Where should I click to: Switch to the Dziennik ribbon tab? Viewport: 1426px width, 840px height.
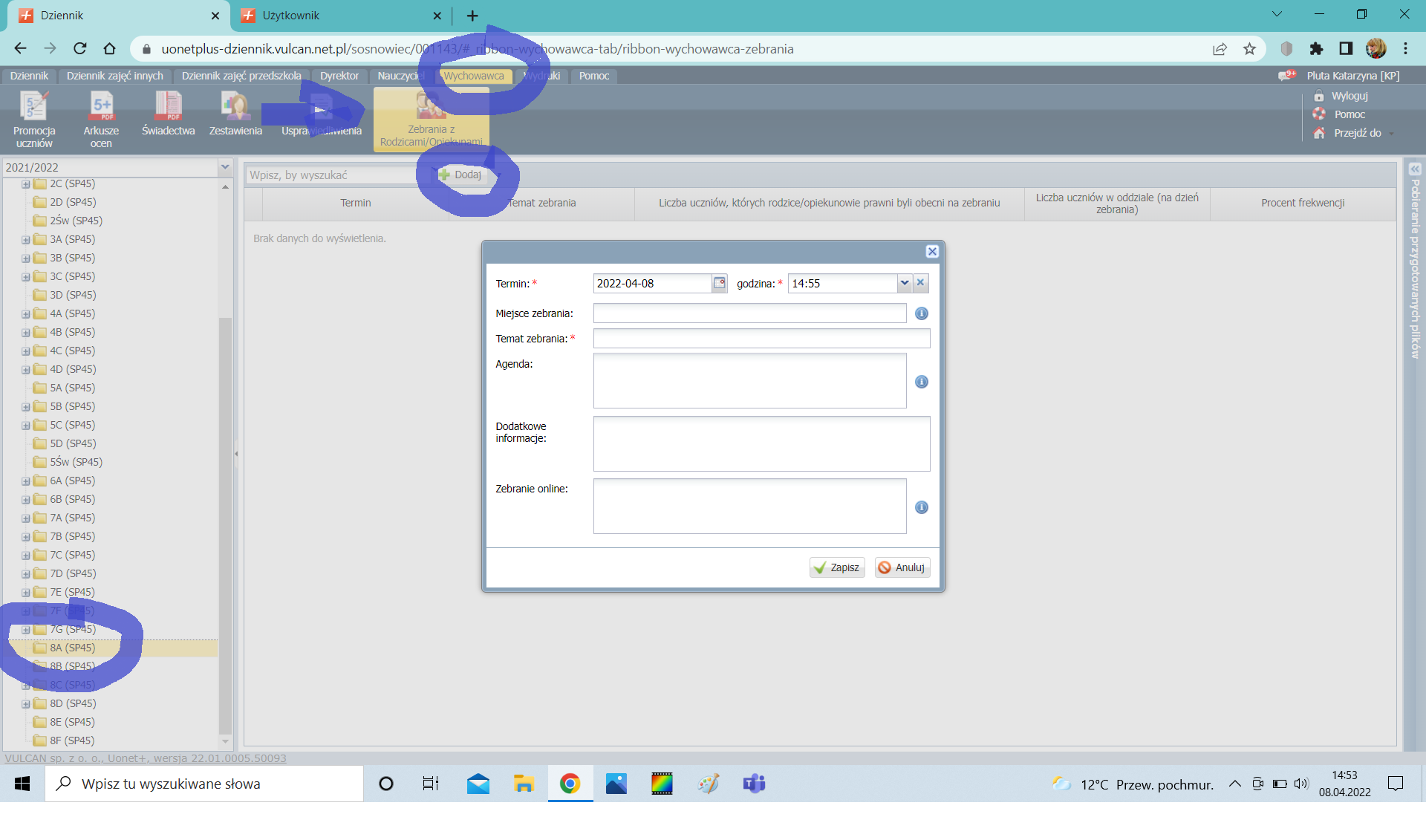29,76
